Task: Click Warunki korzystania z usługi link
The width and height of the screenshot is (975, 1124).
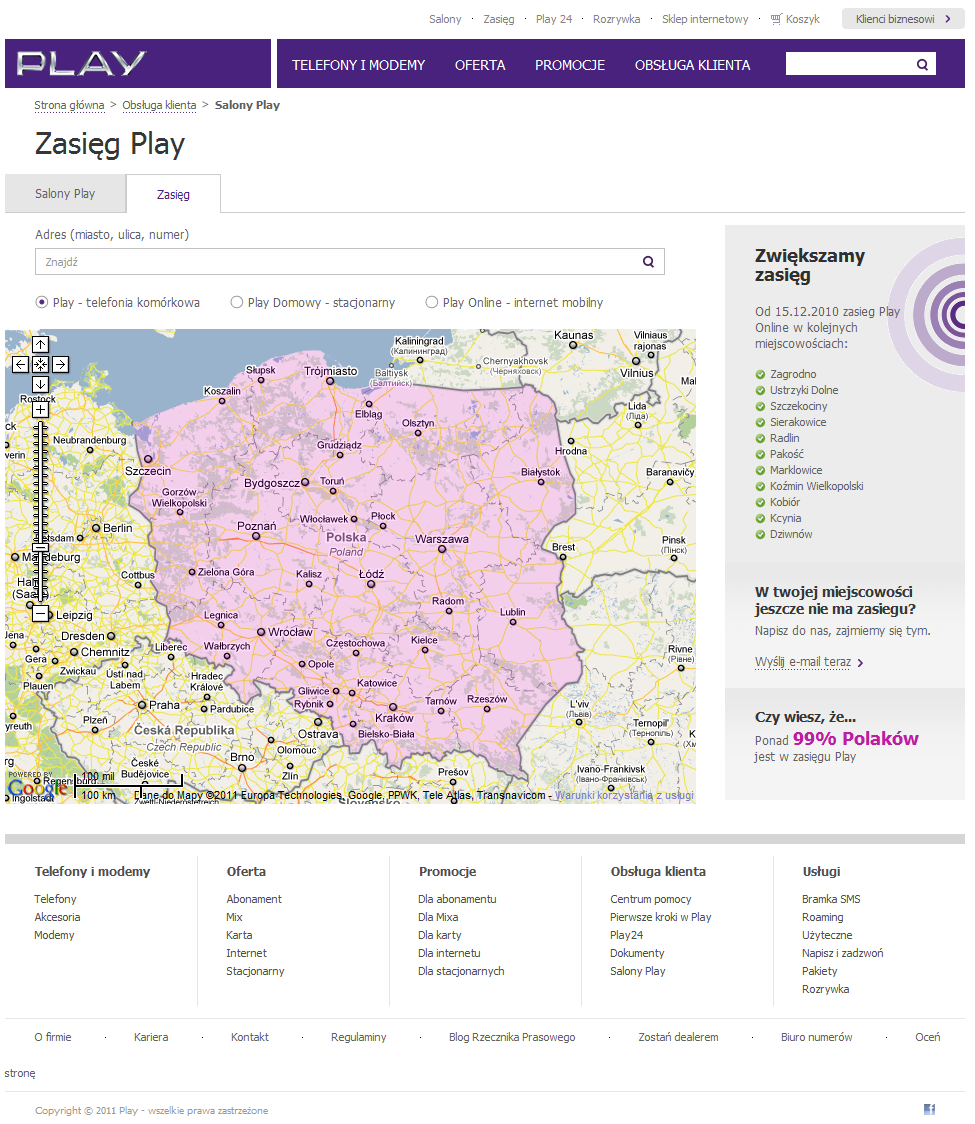Action: click(x=624, y=795)
